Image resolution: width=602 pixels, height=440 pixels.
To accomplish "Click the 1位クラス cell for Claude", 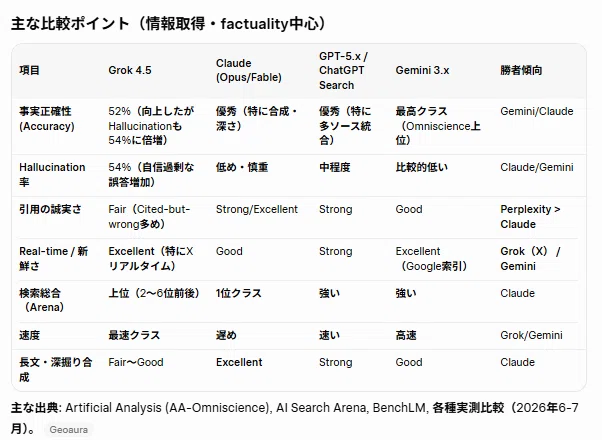I will pyautogui.click(x=238, y=293).
